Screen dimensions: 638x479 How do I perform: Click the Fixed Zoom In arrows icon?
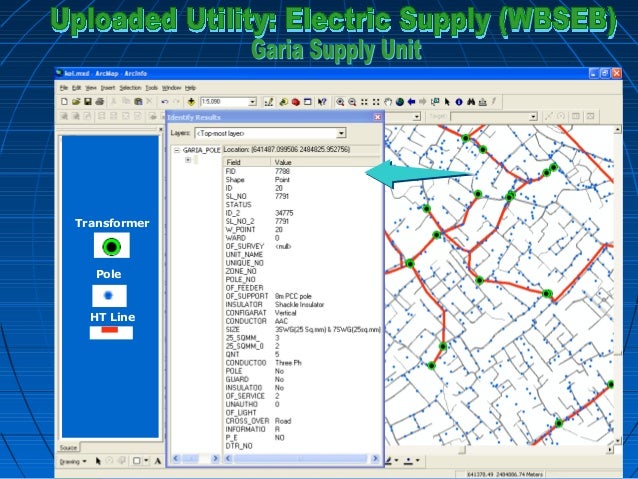coord(364,102)
